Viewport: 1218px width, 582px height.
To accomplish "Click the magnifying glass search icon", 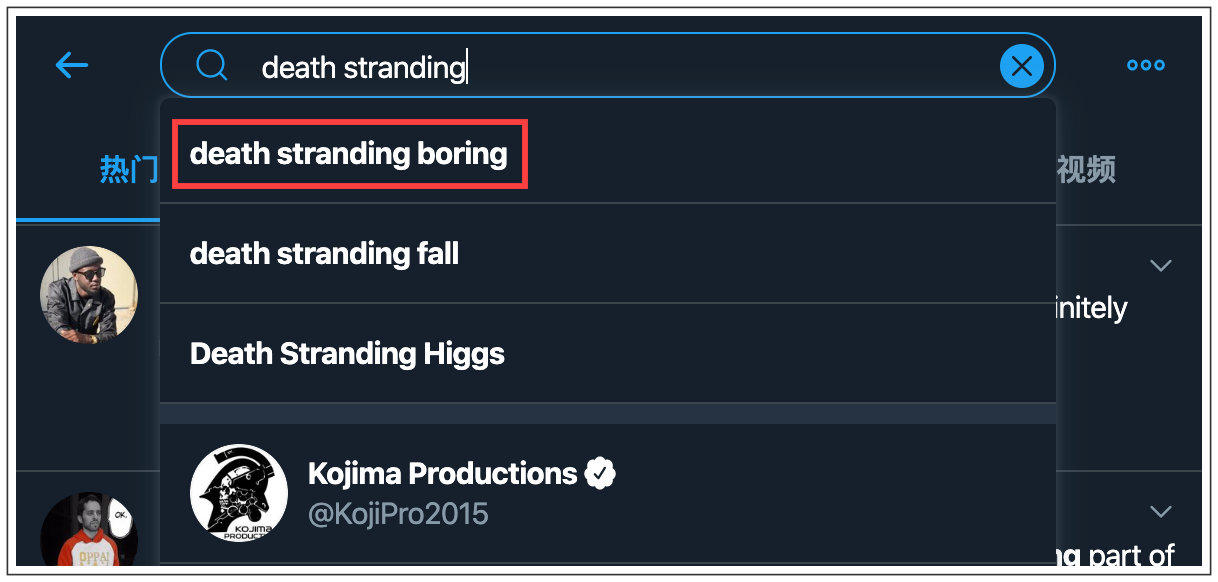I will click(212, 66).
